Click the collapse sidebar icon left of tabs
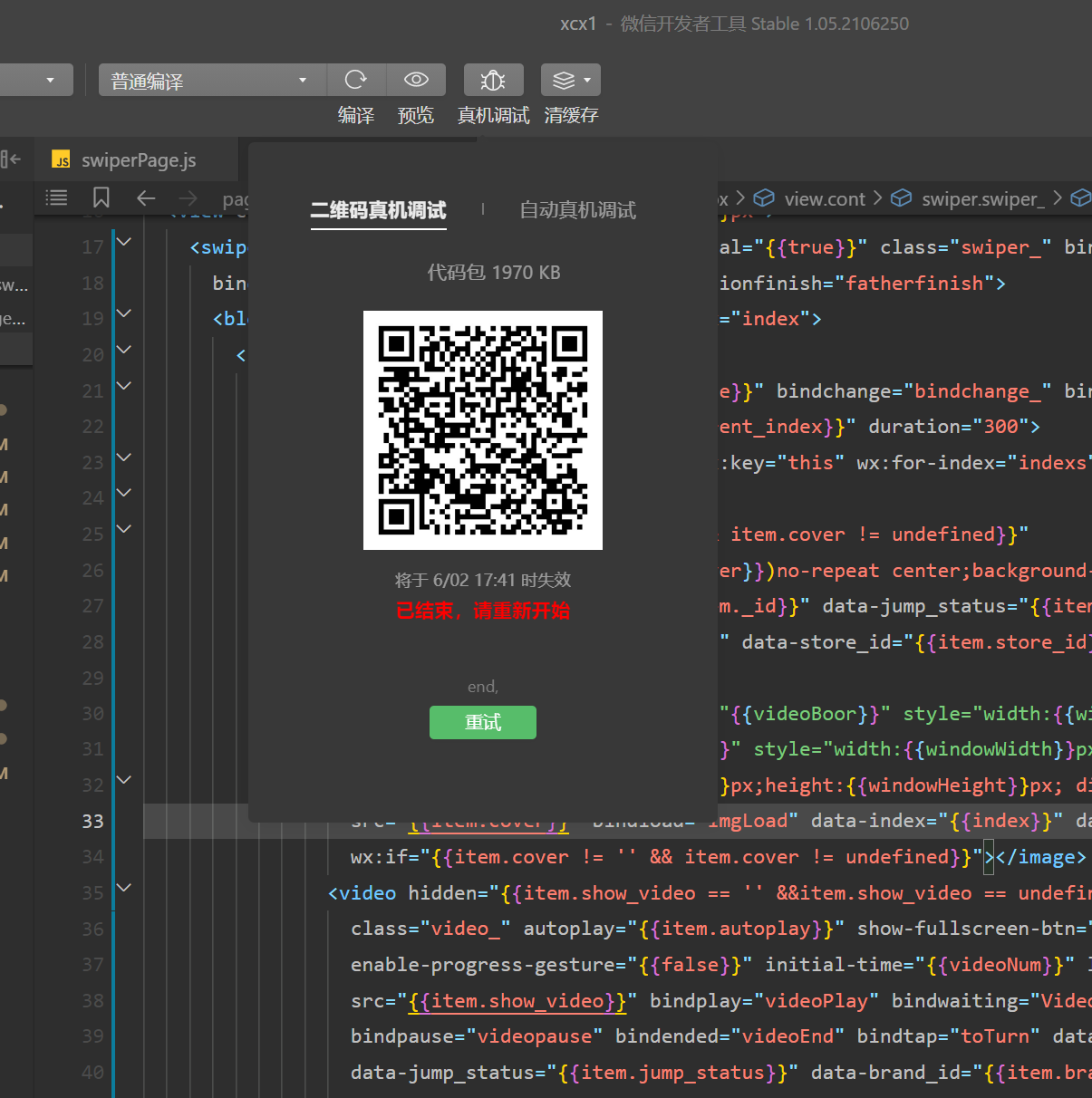The width and height of the screenshot is (1092, 1098). pos(11,159)
